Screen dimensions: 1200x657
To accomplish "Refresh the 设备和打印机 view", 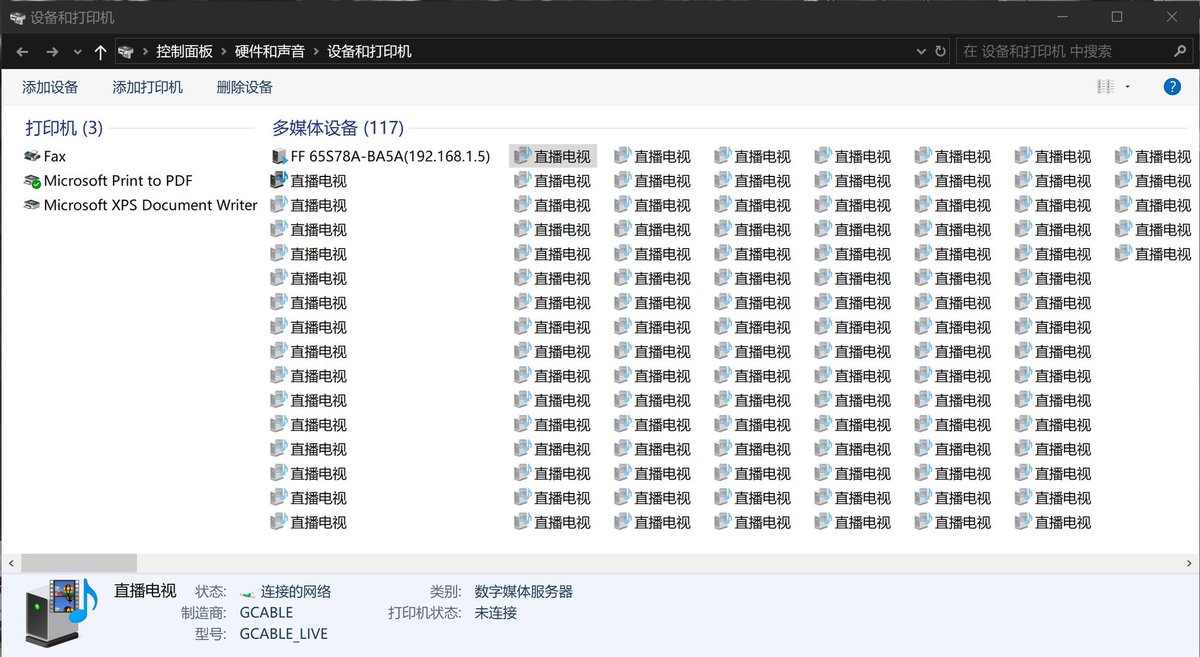I will [940, 51].
